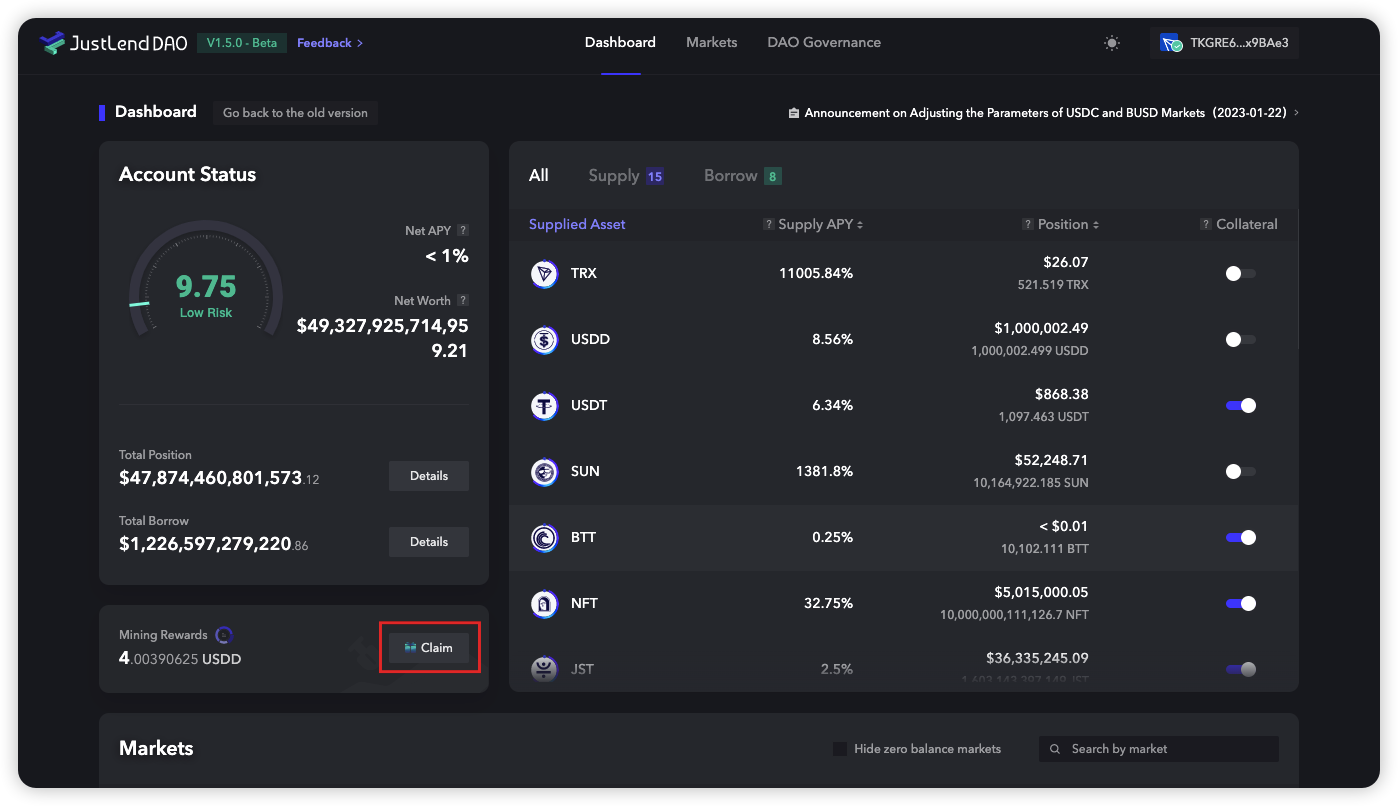This screenshot has width=1398, height=806.
Task: Toggle JST collateral switch
Action: [x=1241, y=669]
